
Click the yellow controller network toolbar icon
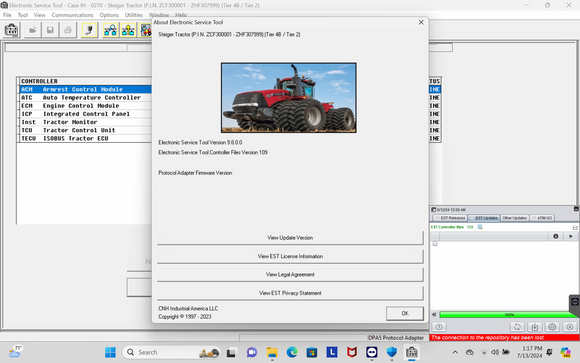128,30
